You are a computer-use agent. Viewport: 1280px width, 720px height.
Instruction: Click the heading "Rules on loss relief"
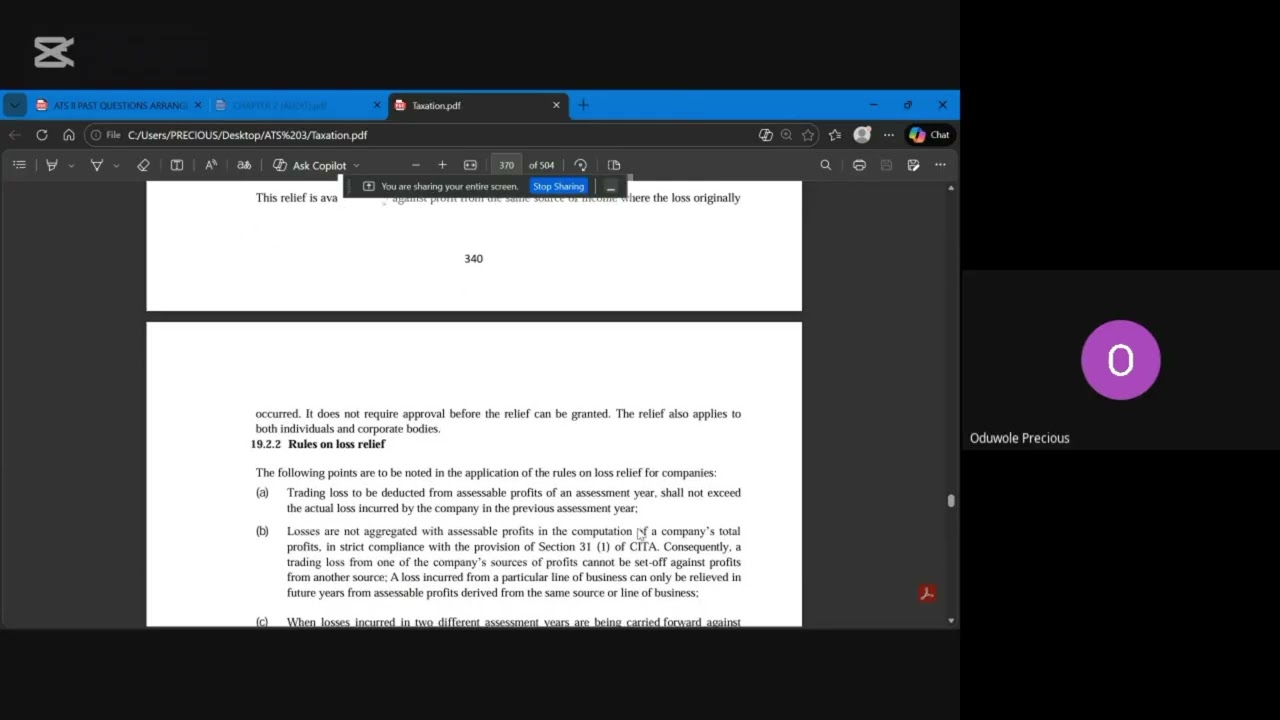[336, 444]
